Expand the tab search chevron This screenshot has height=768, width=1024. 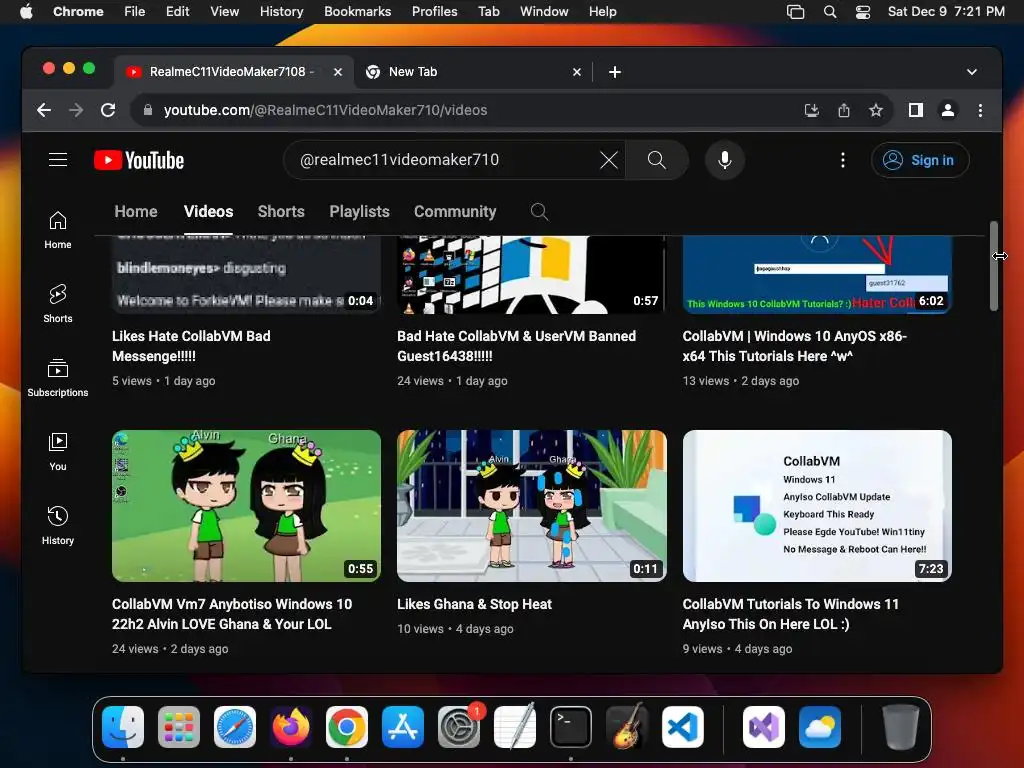(x=972, y=72)
